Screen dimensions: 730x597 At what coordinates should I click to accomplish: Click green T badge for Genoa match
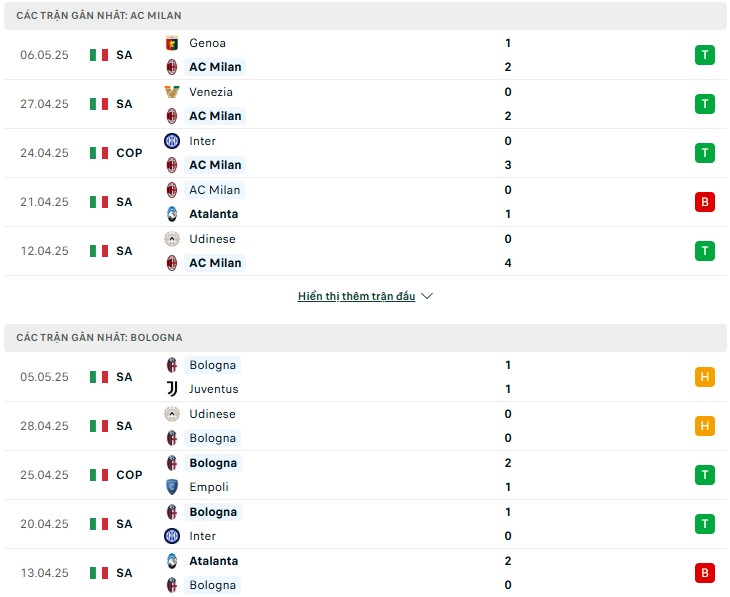click(704, 55)
